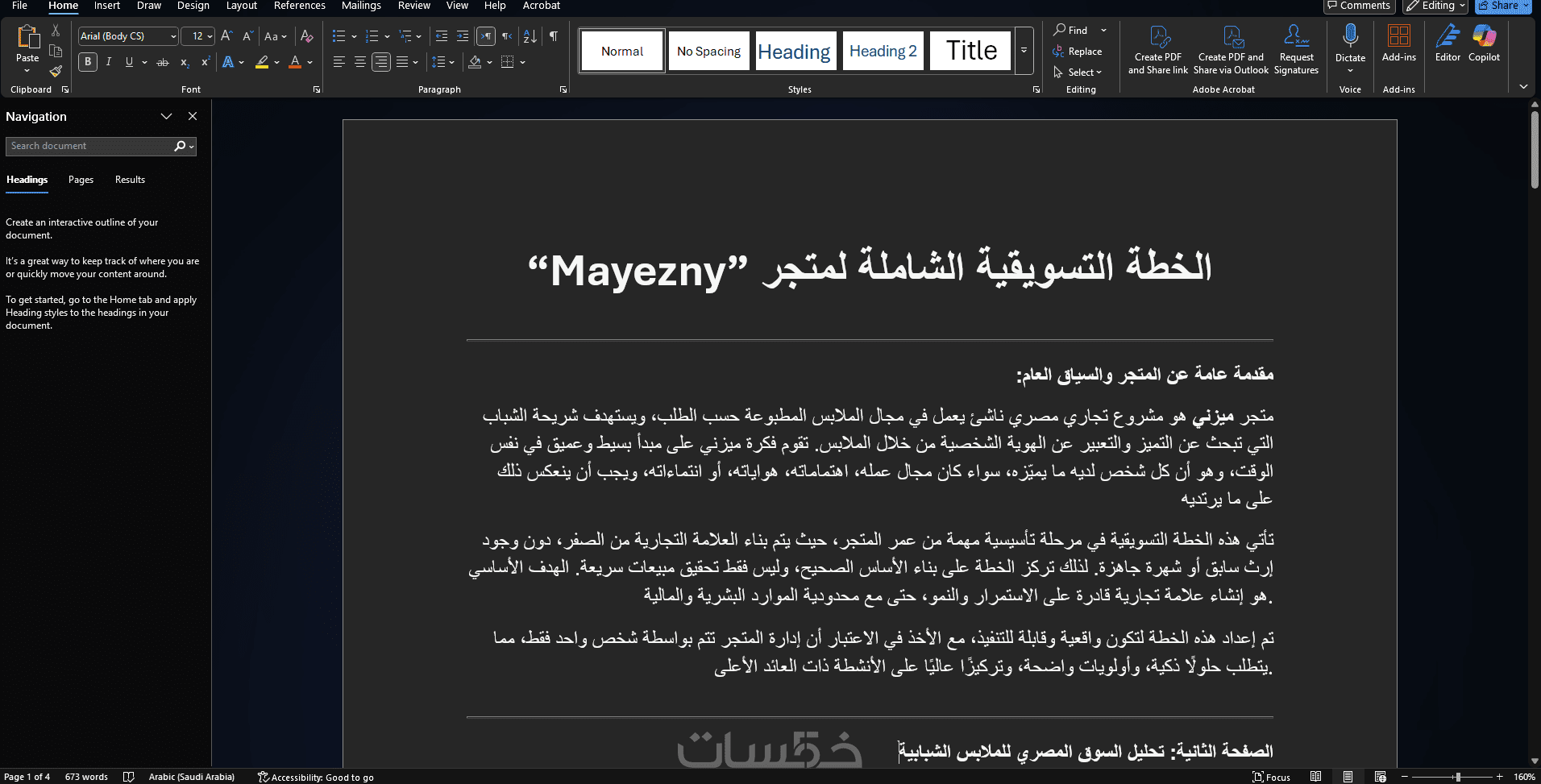Switch to Web Layout view icon
1541x784 pixels.
(x=1381, y=777)
